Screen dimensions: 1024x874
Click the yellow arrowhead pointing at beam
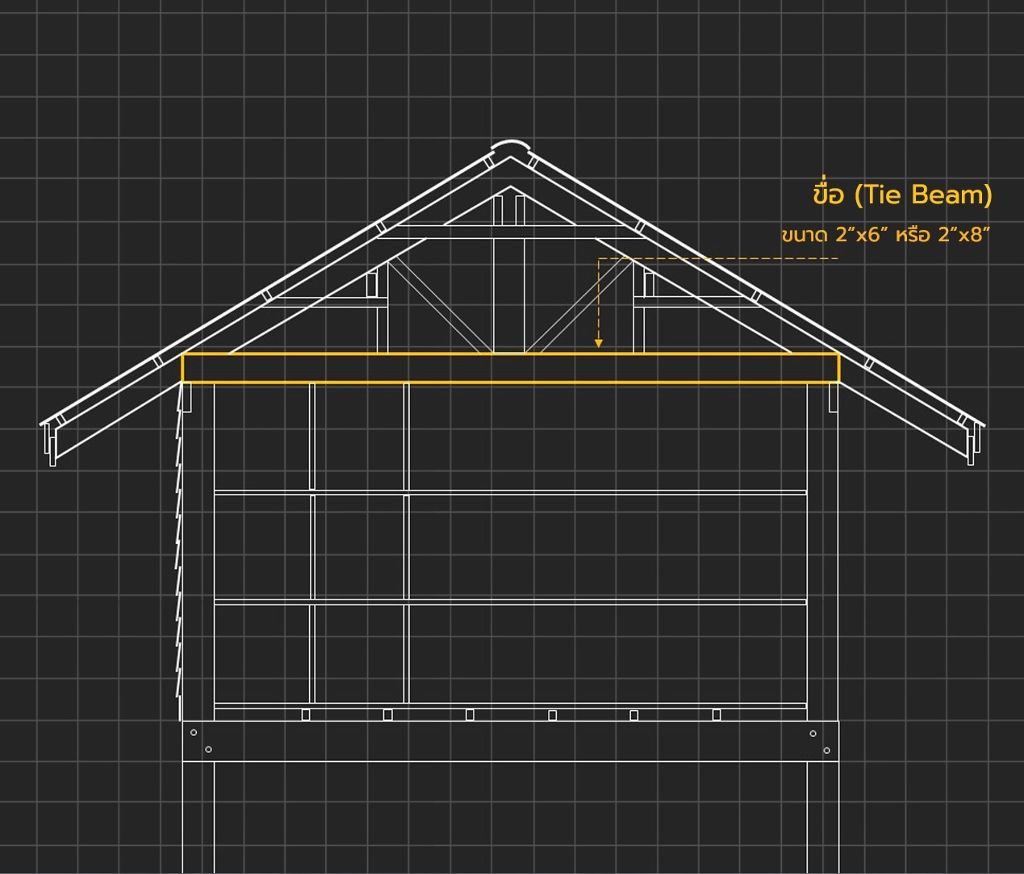pos(598,343)
